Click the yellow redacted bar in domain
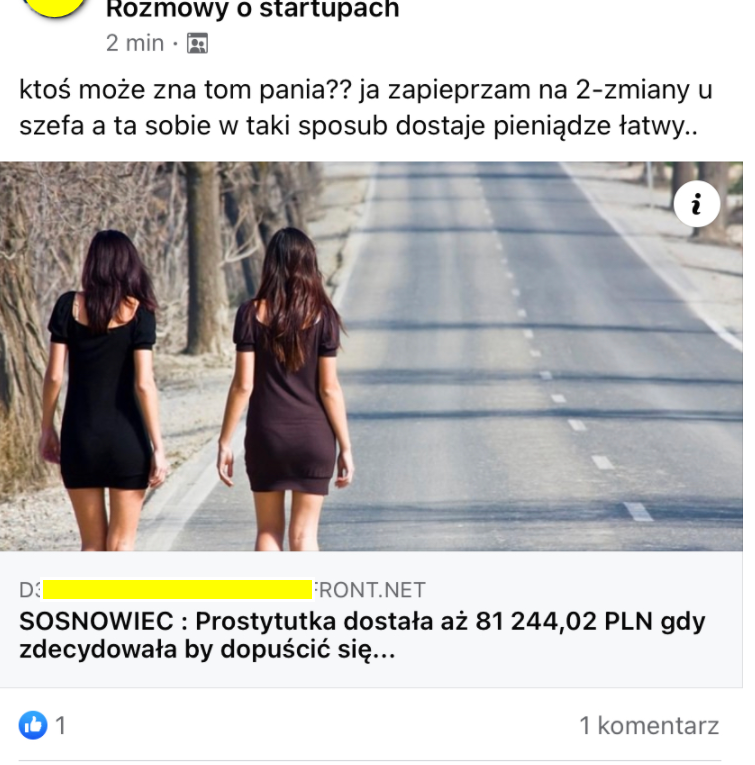 pyautogui.click(x=178, y=589)
